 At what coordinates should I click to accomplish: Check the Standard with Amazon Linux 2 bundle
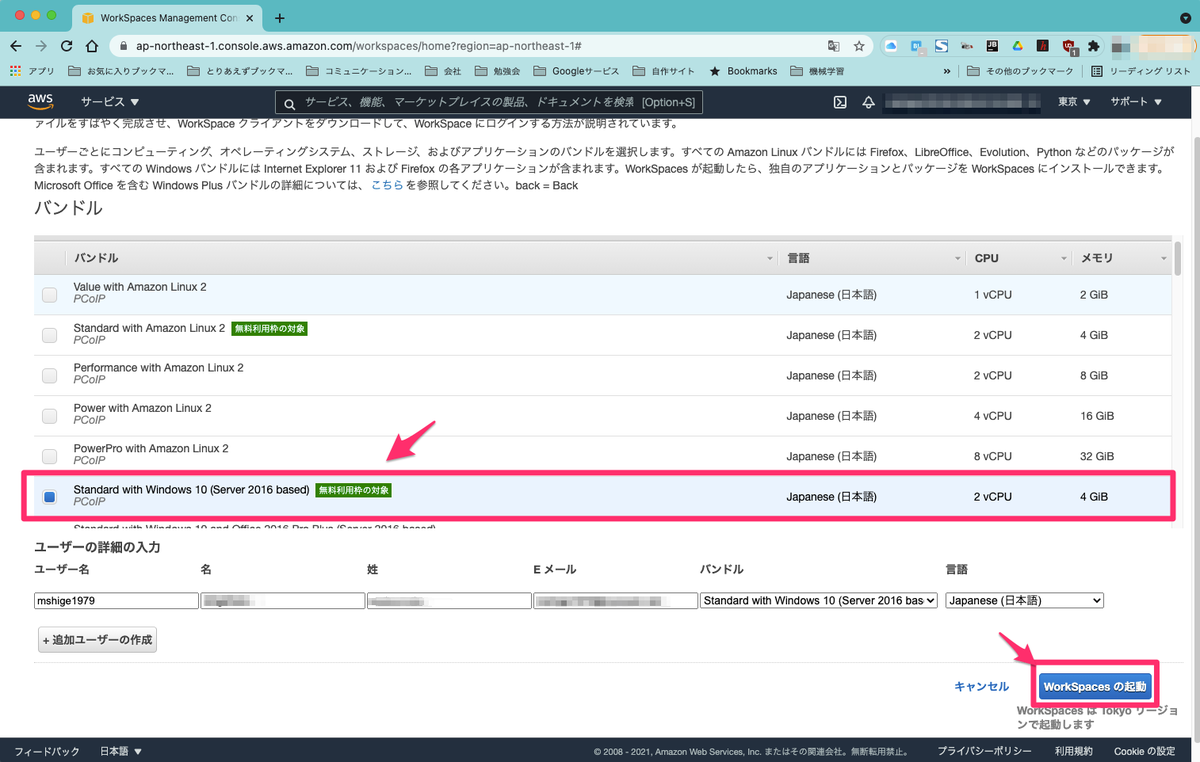coord(49,335)
